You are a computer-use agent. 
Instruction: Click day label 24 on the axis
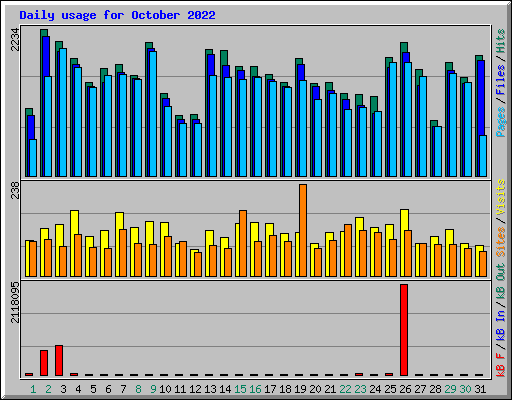tap(375, 389)
